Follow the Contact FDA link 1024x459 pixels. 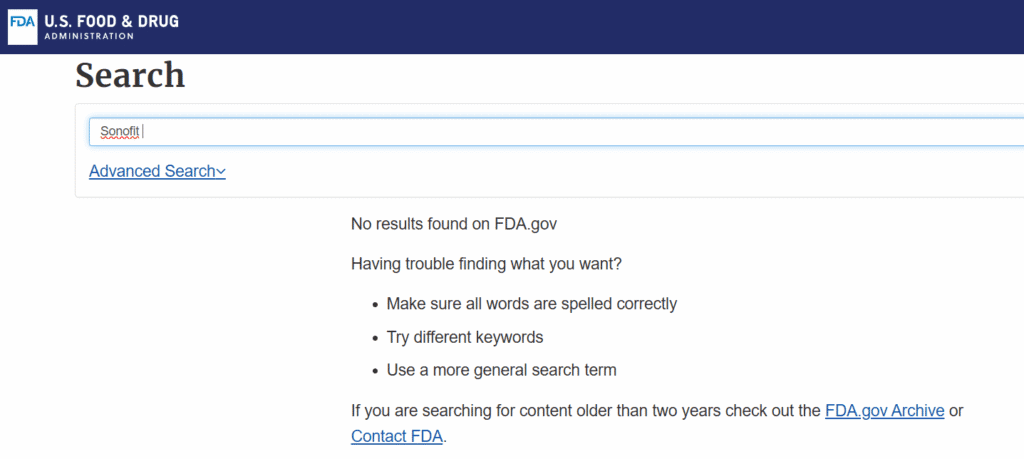click(397, 435)
